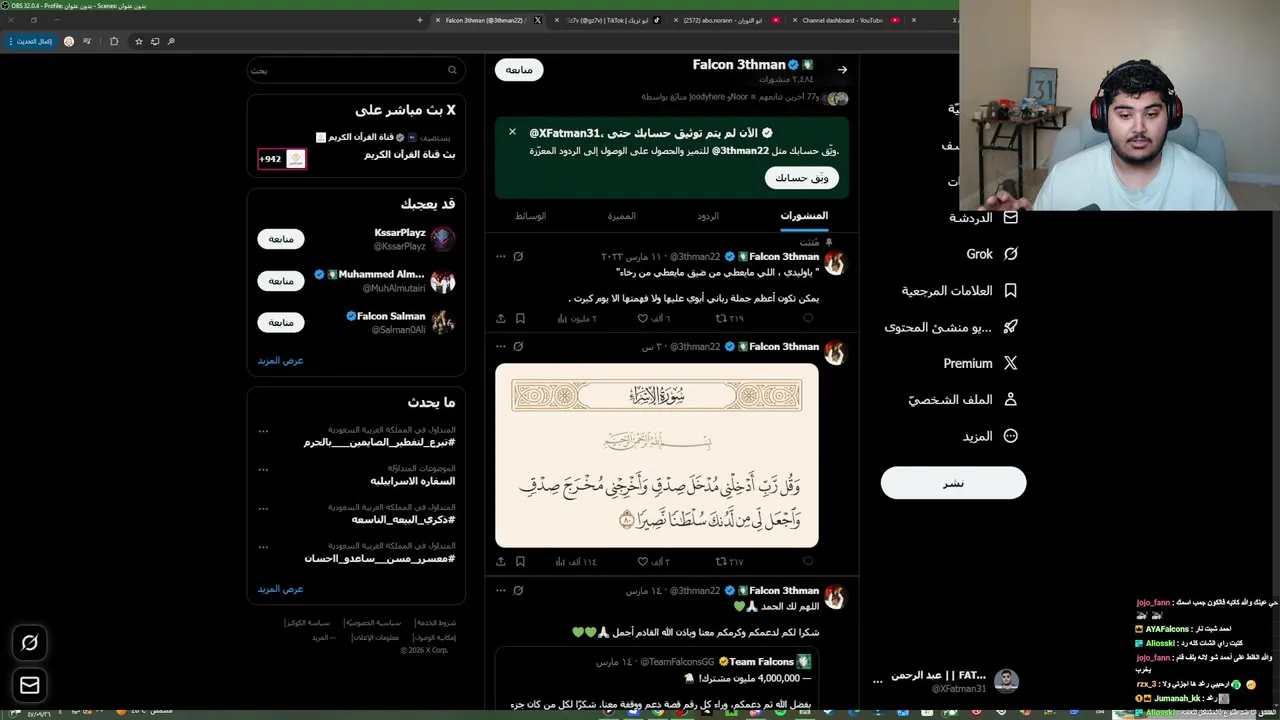Follow Muhammed Alm... (@MuhAlmutairi)

[x=281, y=281]
